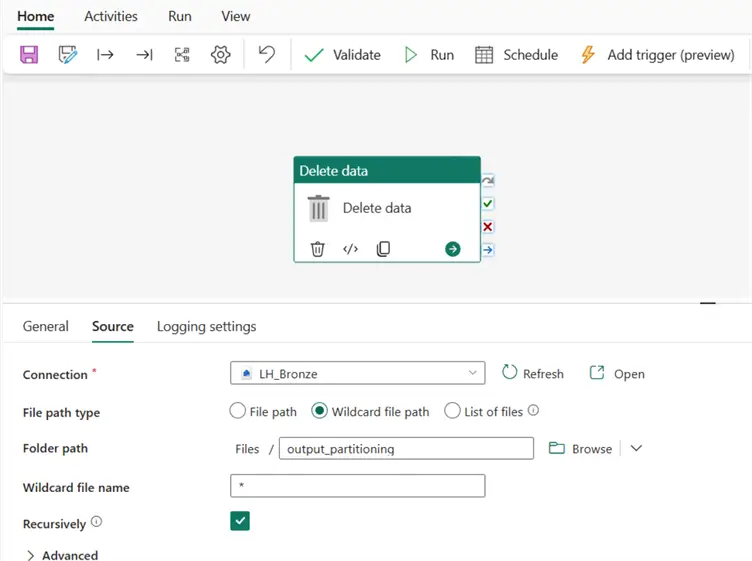Uncheck the Recursively checkbox
The image size is (752, 561).
pos(239,521)
